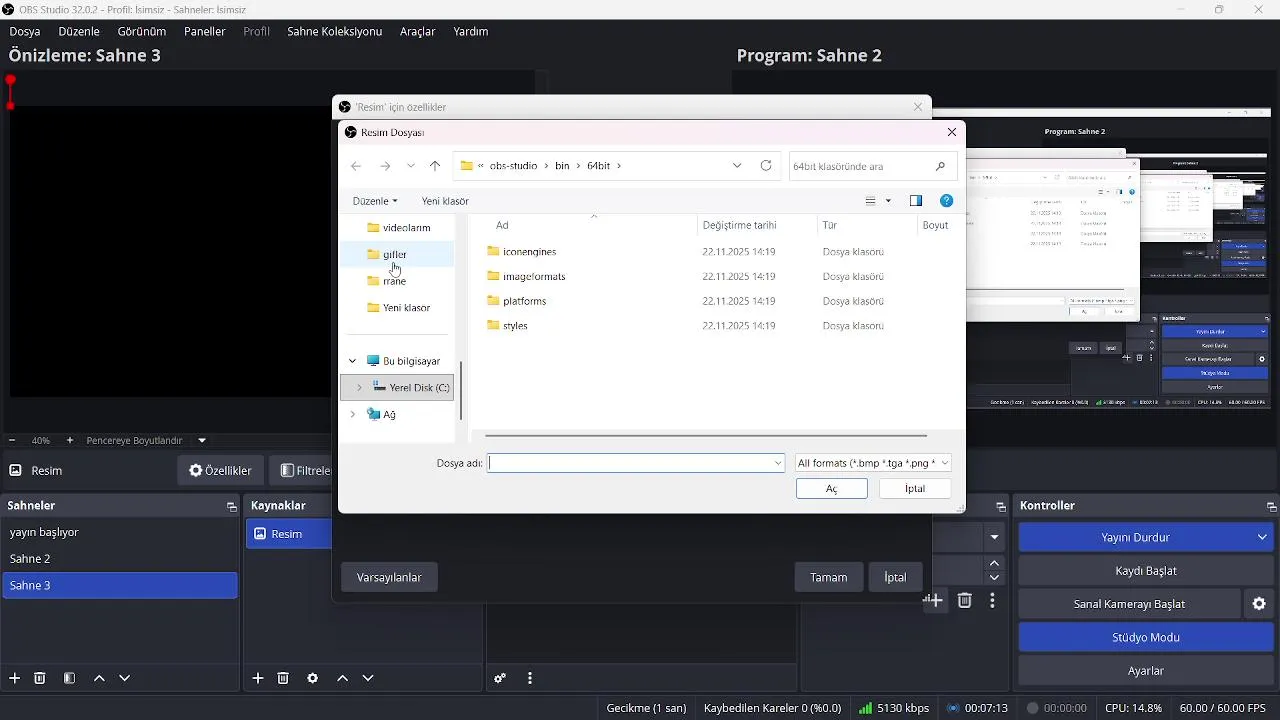Move source down in Kaynaklar

coord(368,678)
